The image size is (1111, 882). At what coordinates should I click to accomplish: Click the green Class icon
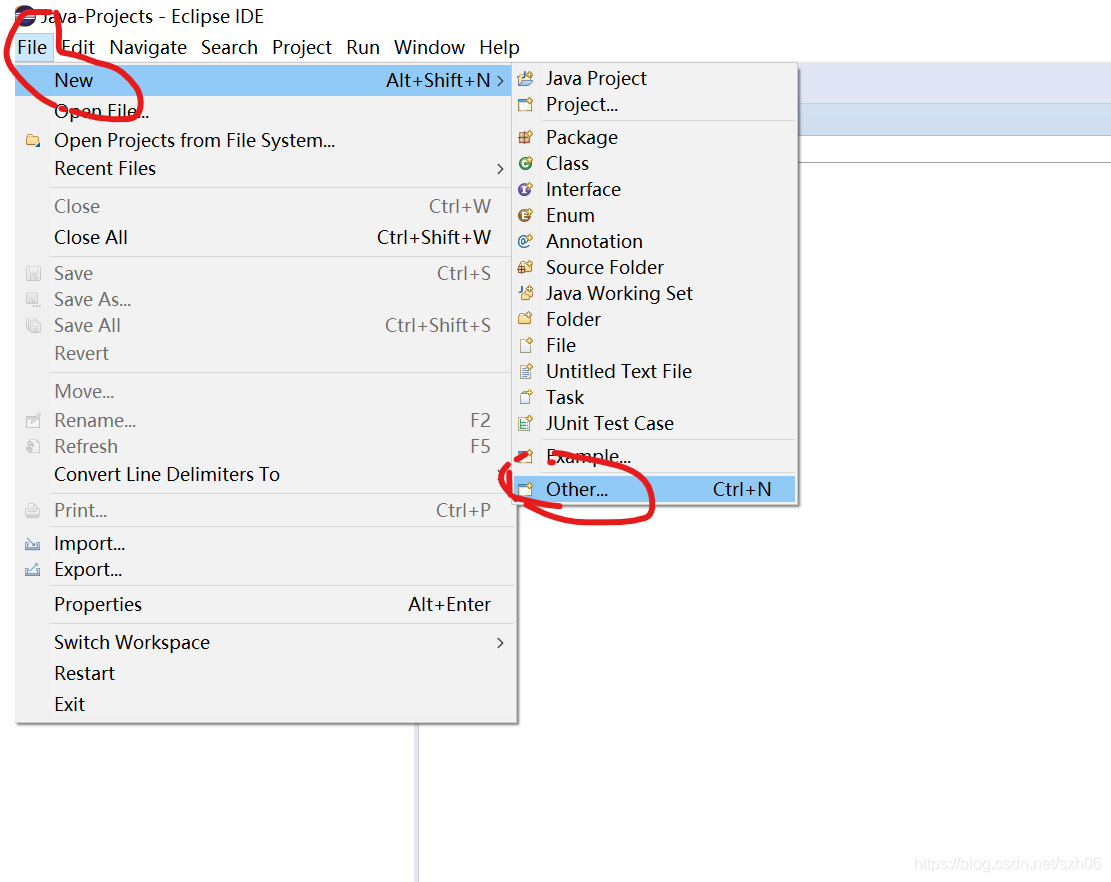(526, 164)
